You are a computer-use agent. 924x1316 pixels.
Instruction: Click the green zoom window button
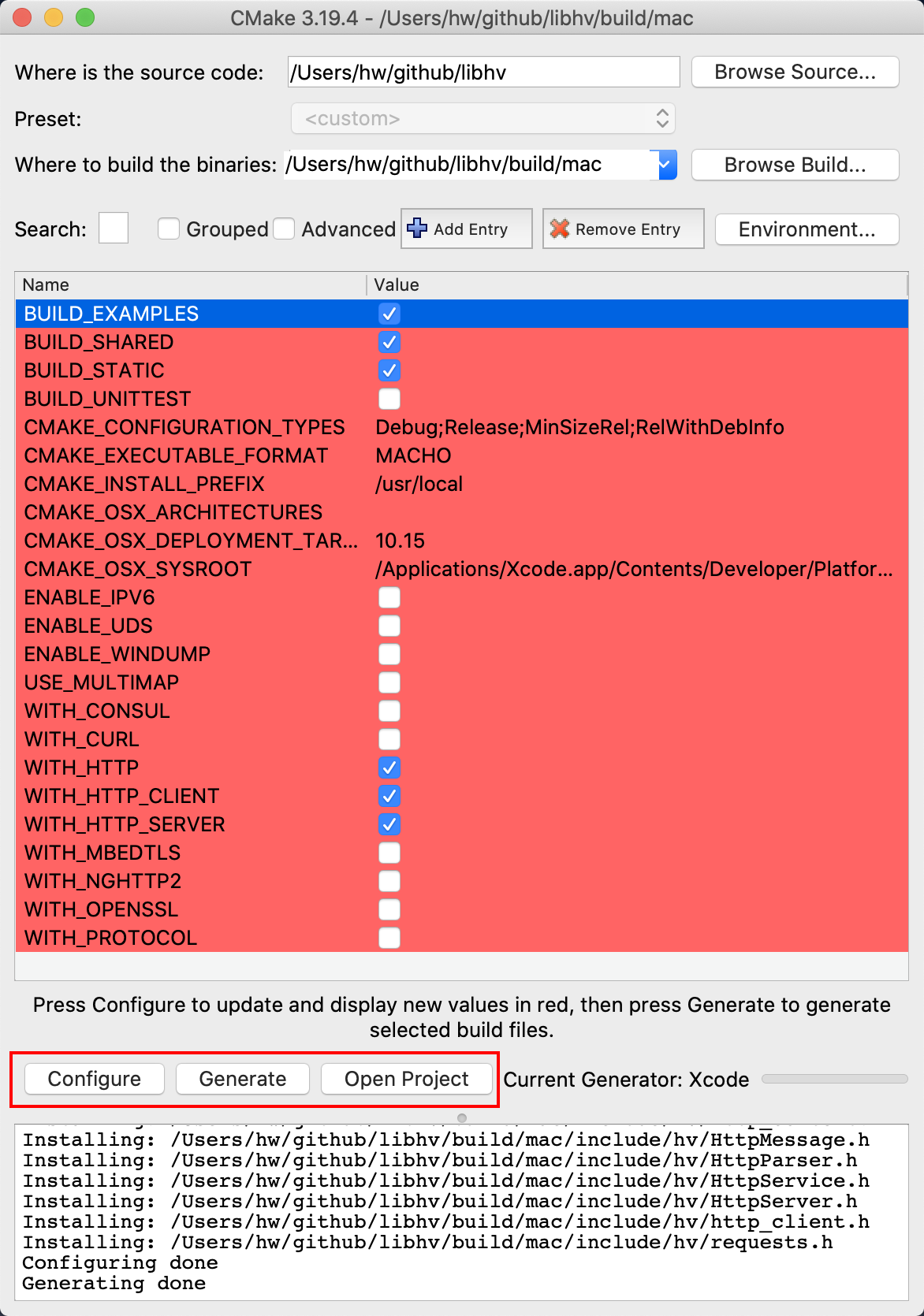[85, 17]
